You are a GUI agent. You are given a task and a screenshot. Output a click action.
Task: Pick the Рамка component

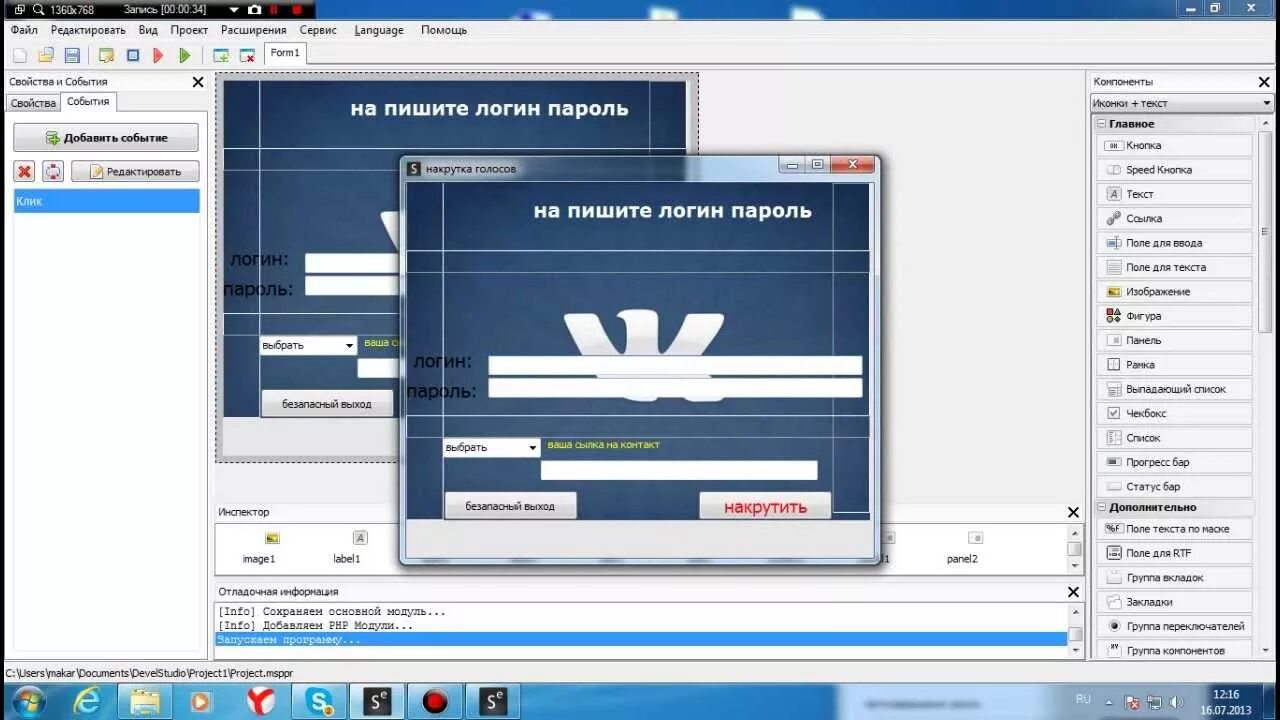tap(1175, 365)
